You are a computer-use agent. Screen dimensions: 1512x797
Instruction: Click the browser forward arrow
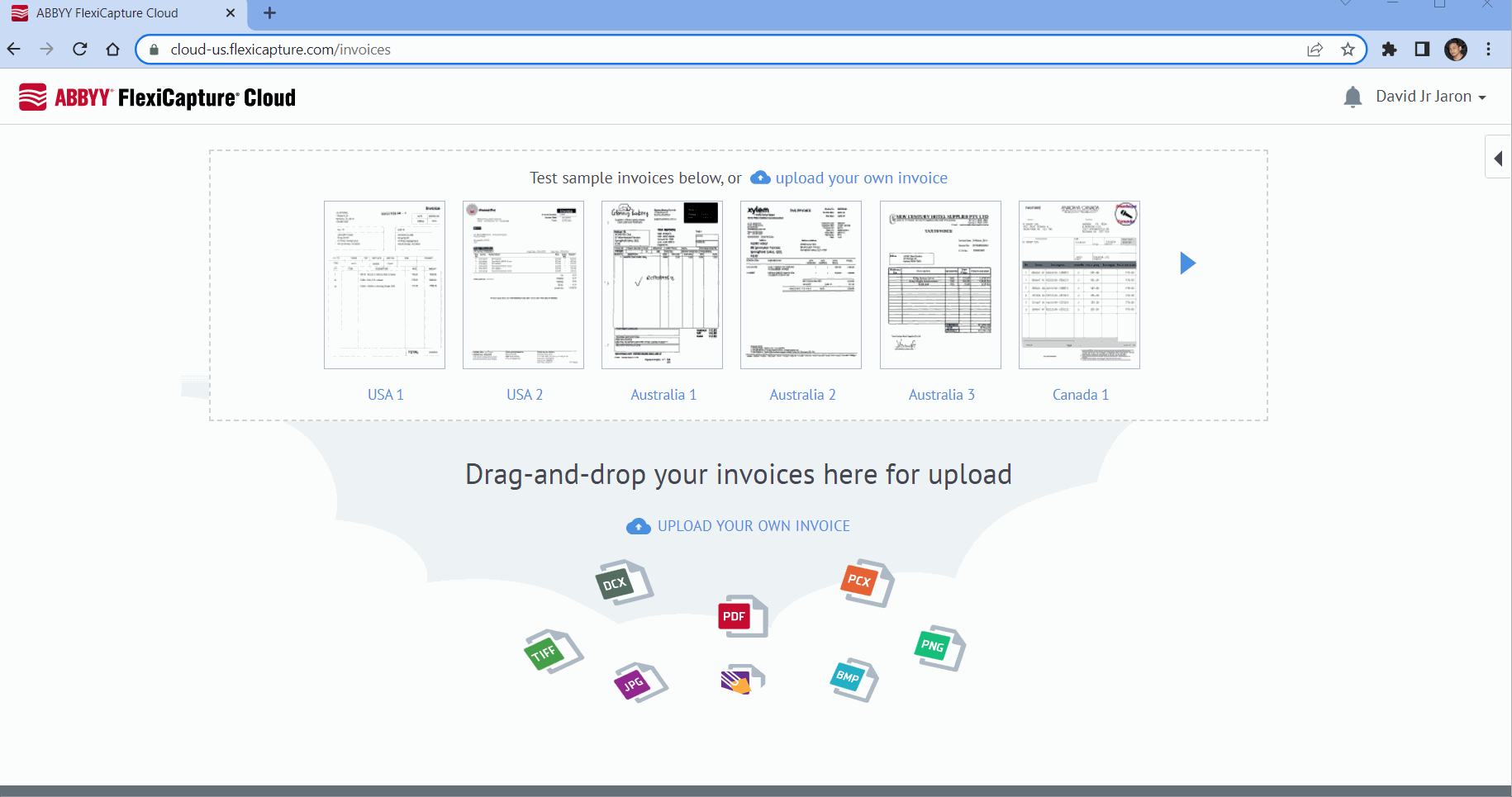pyautogui.click(x=47, y=50)
